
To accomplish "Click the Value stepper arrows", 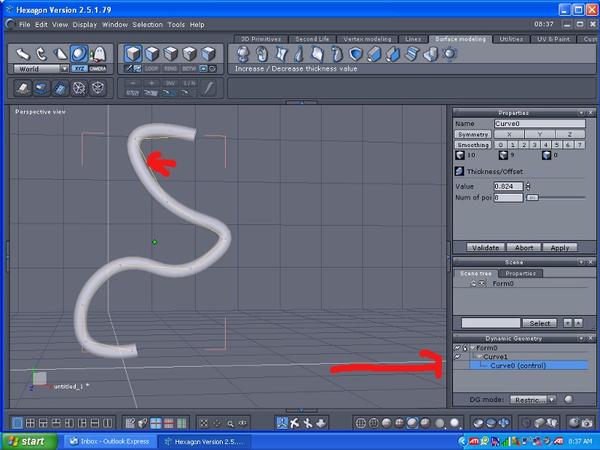I will 528,186.
